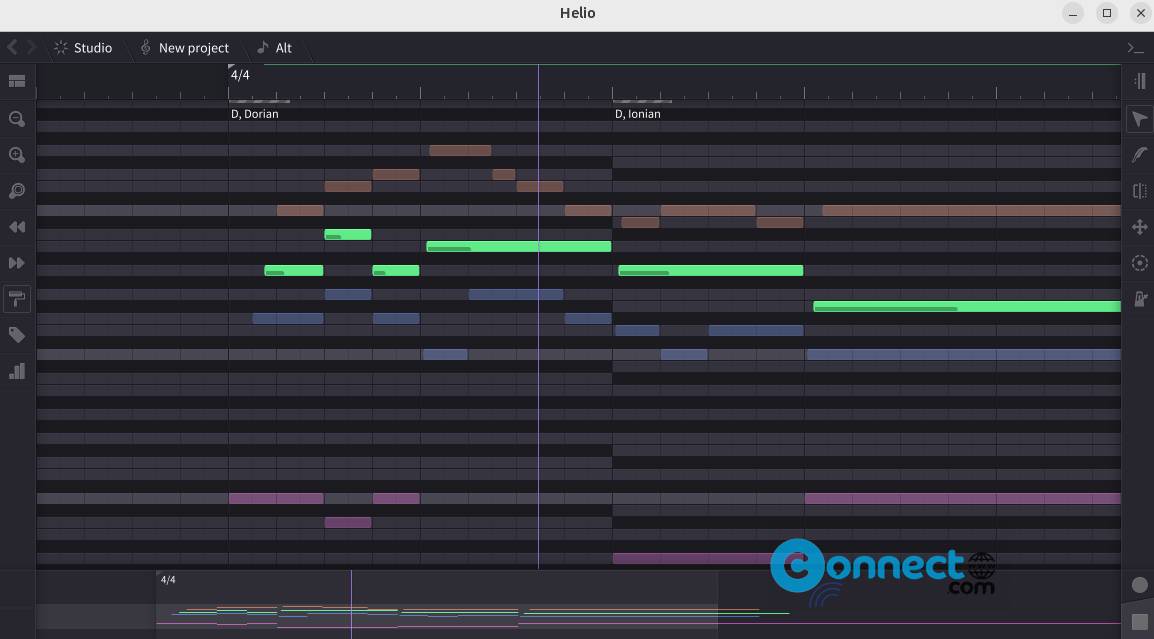Toggle the cursor selection tool
Image resolution: width=1154 pixels, height=639 pixels.
[1140, 119]
